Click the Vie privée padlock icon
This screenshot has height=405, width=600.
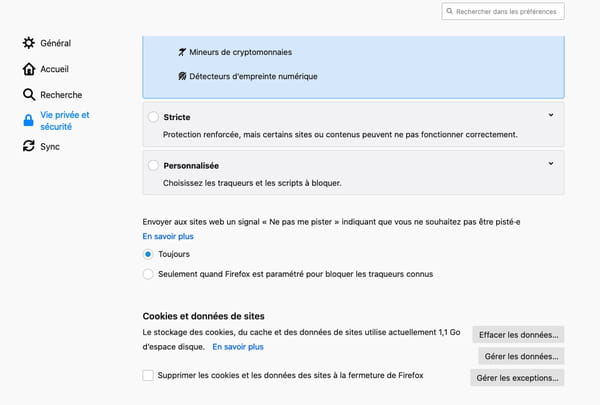point(28,120)
